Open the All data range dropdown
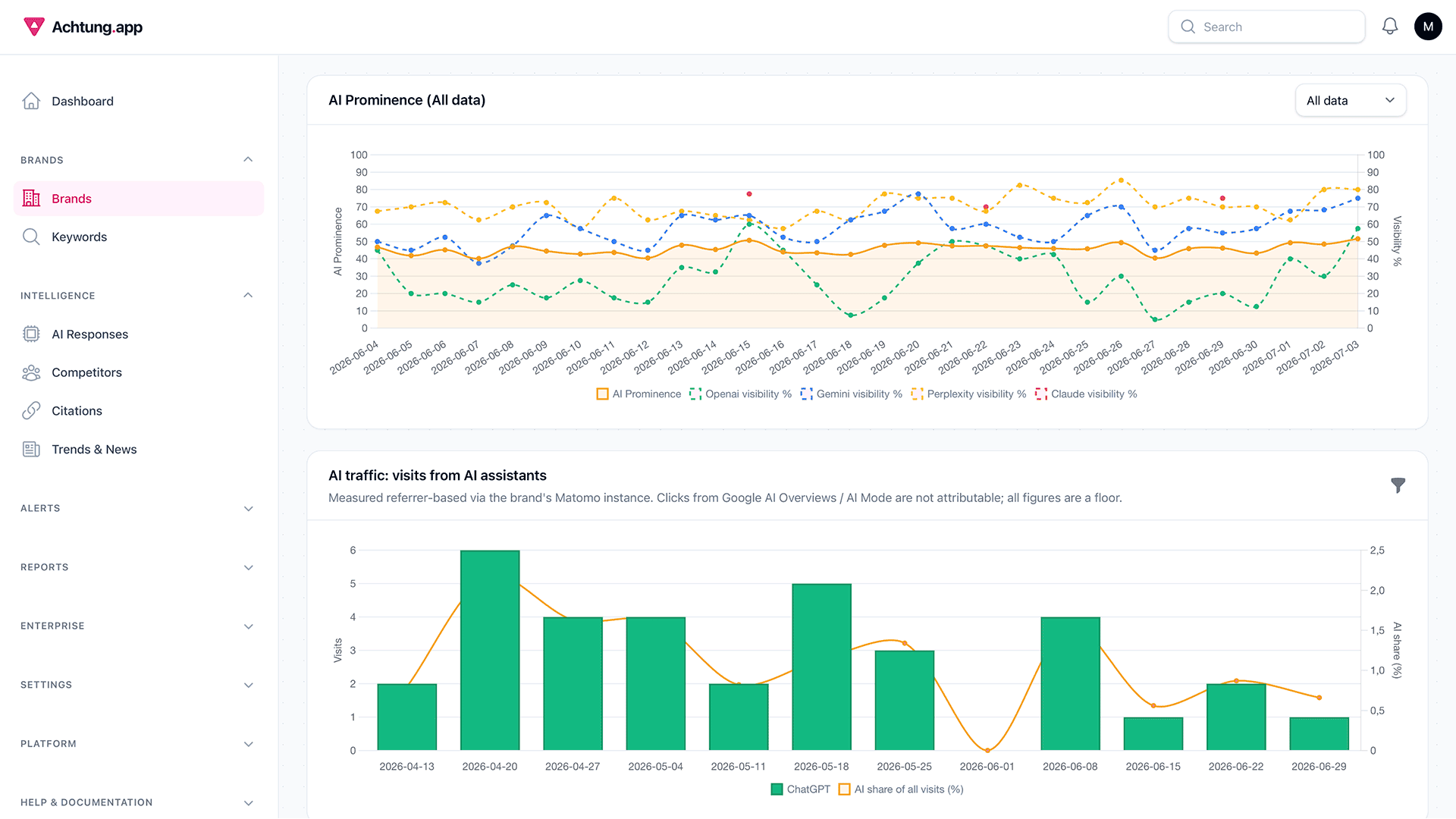 (1351, 100)
